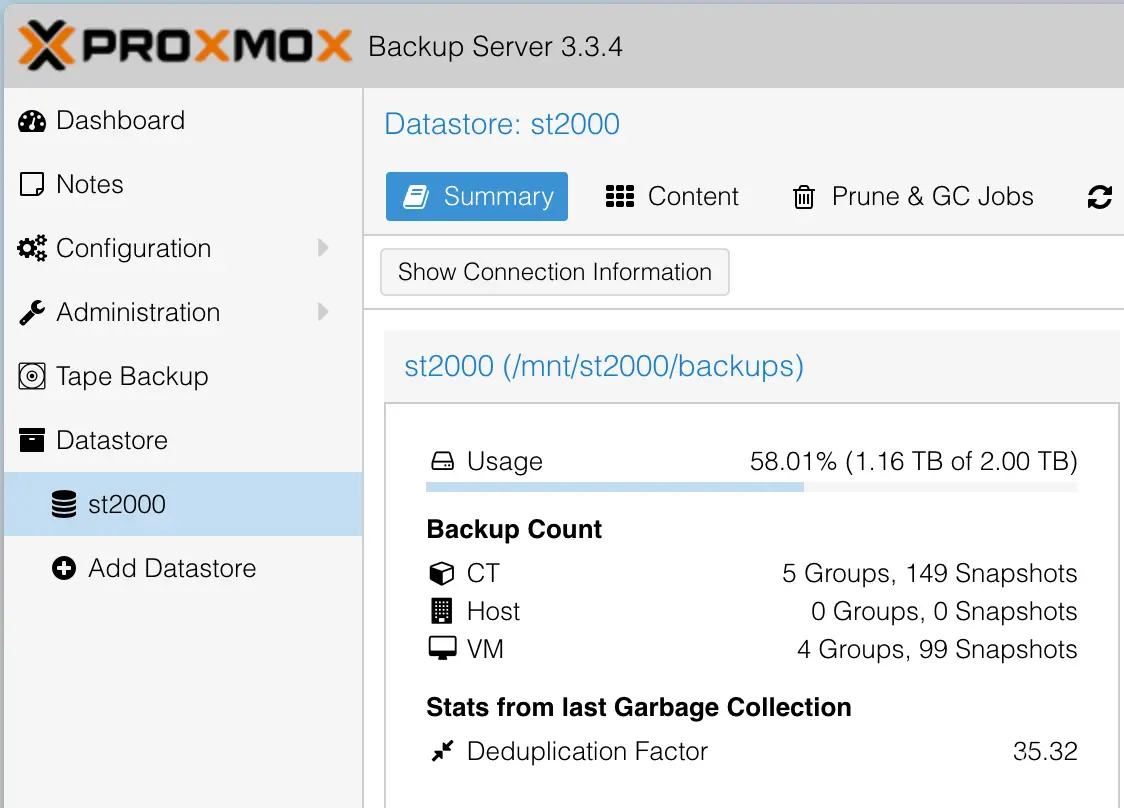Click the refresh arrows icon
Image resolution: width=1124 pixels, height=808 pixels.
pos(1100,196)
